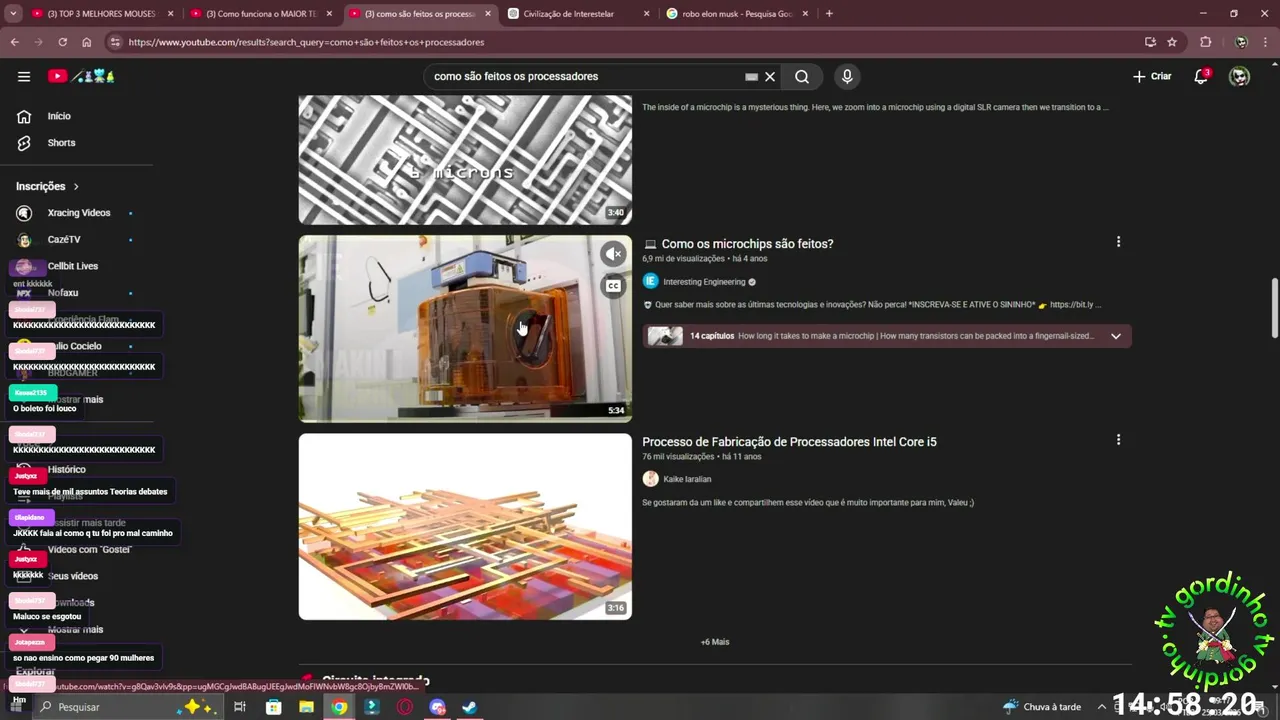
Task: Open the YouTube account avatar menu
Action: (x=1239, y=76)
